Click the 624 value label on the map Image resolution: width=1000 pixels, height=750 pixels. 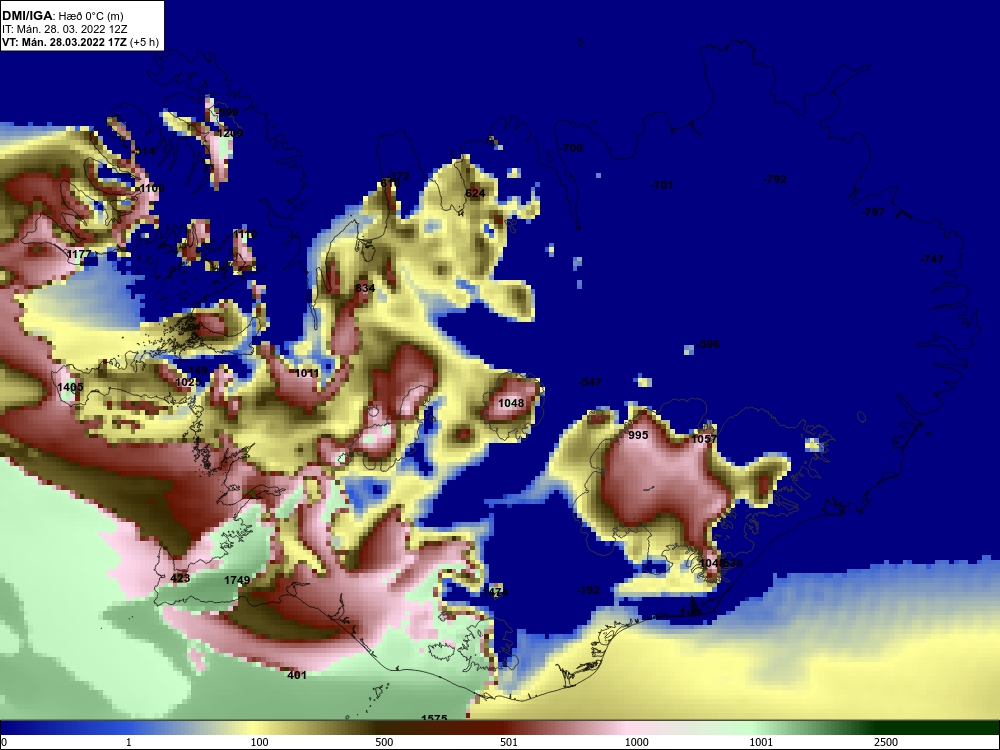click(x=475, y=193)
